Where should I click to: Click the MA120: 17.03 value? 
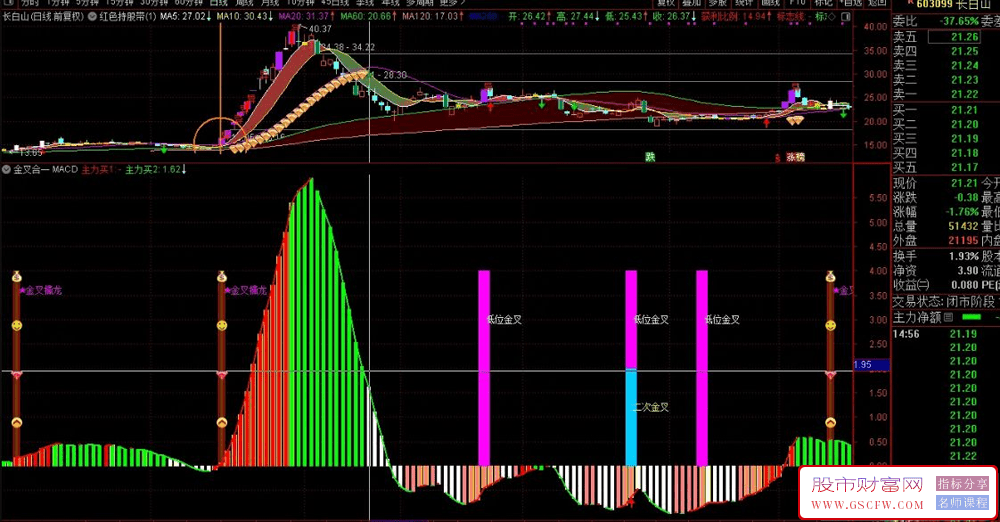[433, 17]
